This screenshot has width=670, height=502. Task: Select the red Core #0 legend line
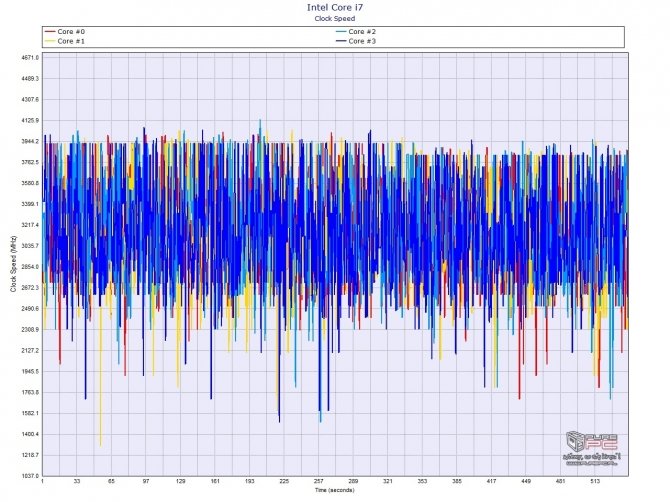50,32
